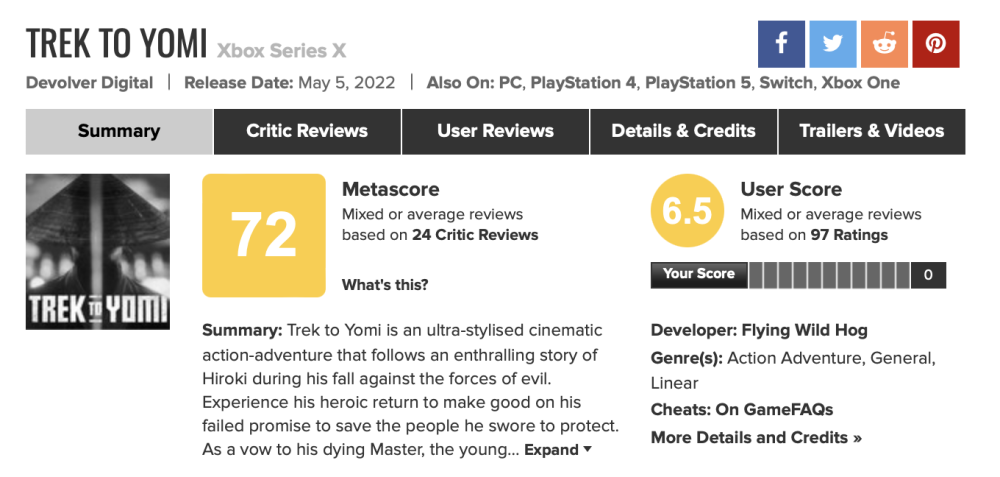
Task: Click 'What's this?' under Metascore
Action: point(385,285)
